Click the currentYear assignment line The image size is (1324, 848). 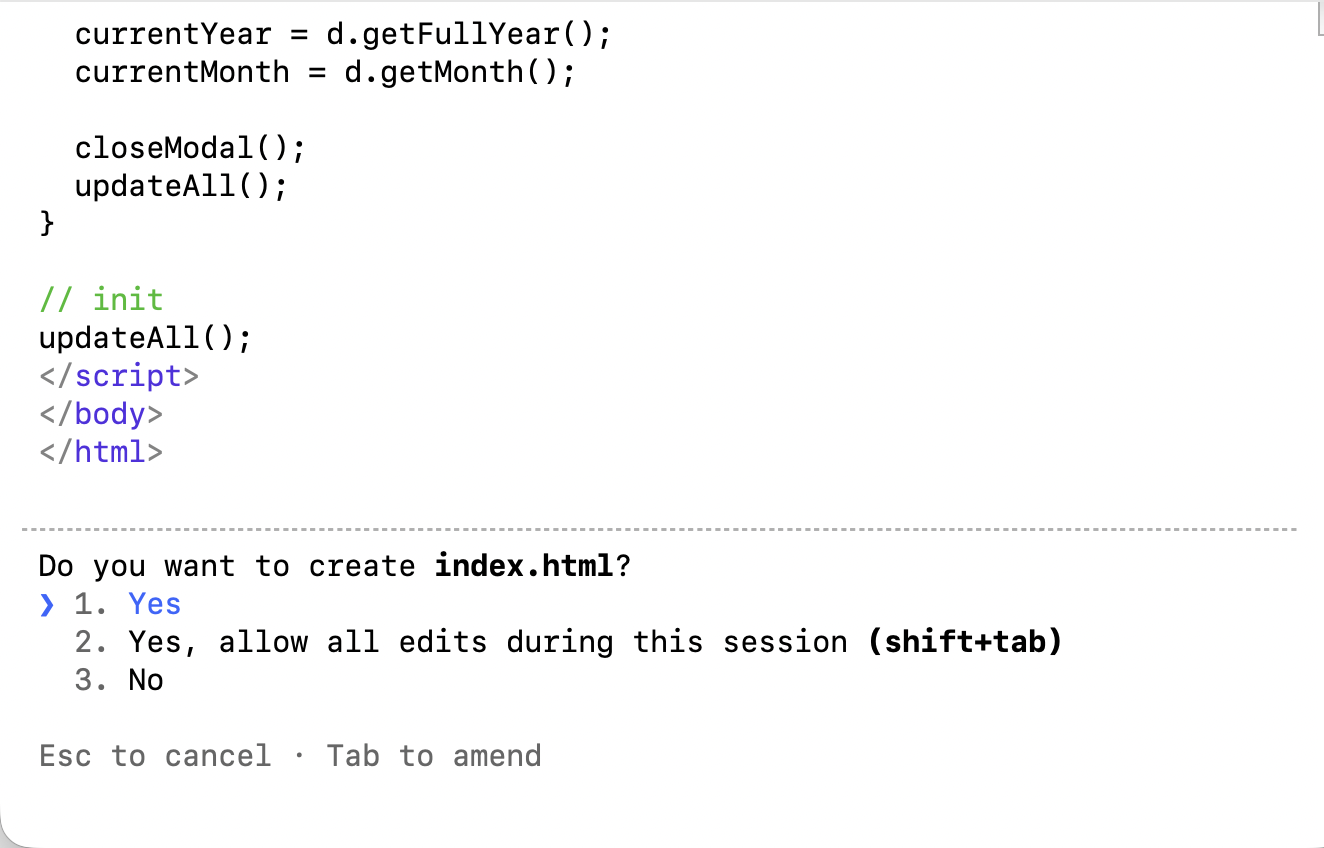[342, 34]
